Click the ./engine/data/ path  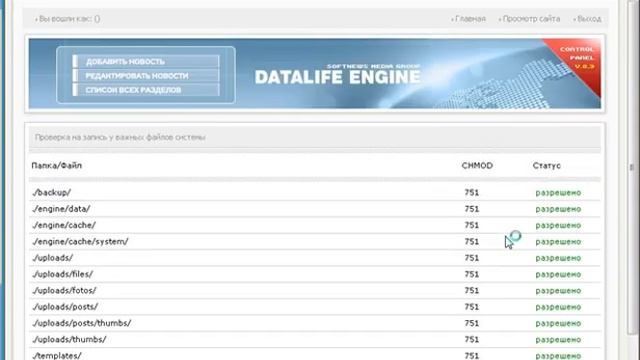61,209
